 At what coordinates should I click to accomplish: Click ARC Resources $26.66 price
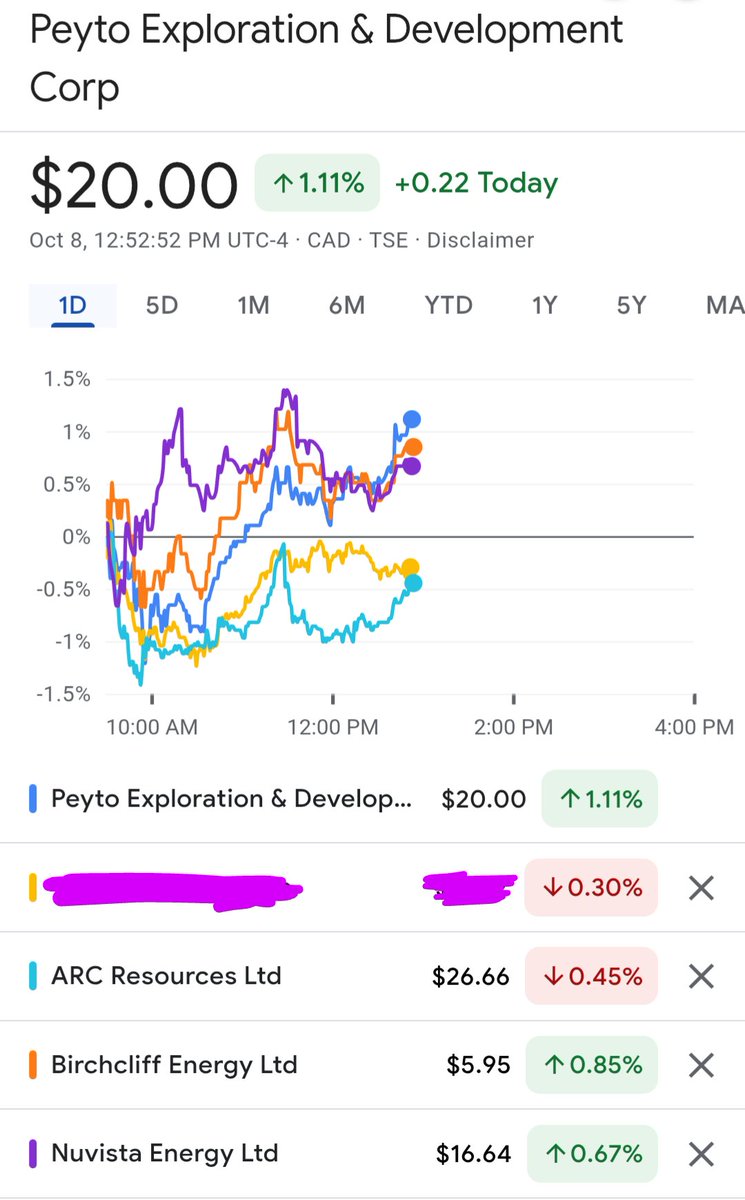pos(471,976)
